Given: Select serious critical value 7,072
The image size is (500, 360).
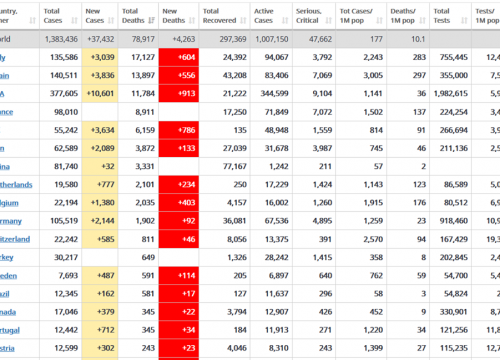Looking at the screenshot, I should 322,112.
